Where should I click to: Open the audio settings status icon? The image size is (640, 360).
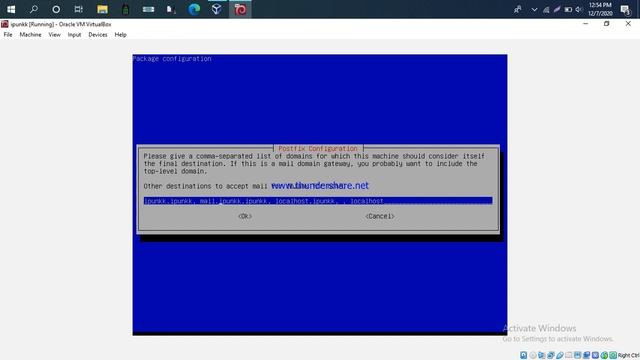click(x=542, y=355)
